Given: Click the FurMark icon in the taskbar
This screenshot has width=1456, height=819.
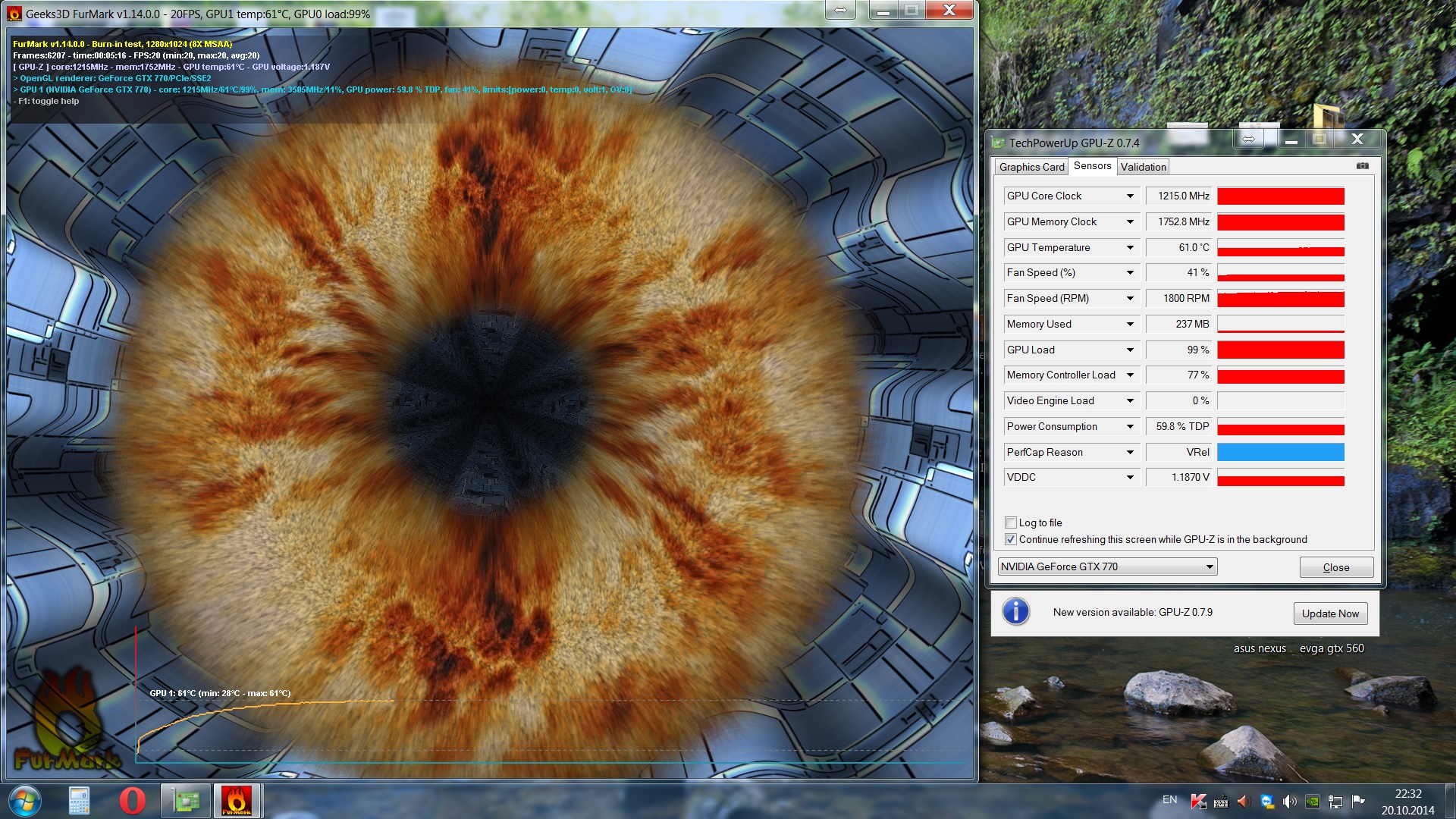Looking at the screenshot, I should point(237,801).
